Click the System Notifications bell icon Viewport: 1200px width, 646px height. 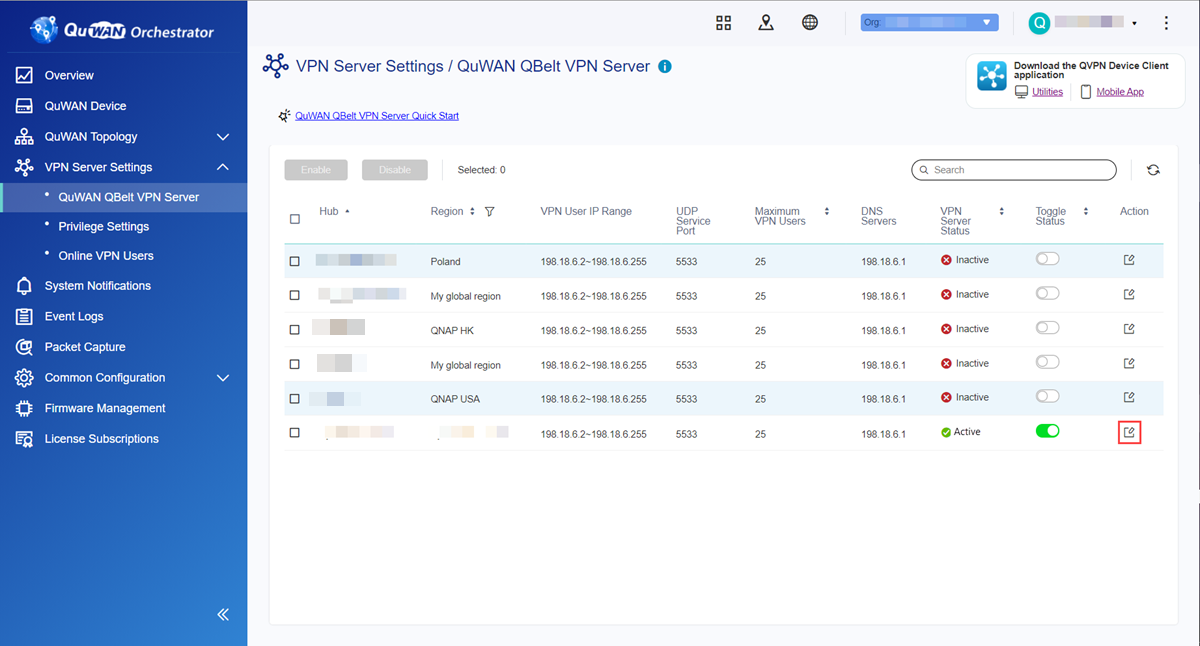pyautogui.click(x=25, y=286)
